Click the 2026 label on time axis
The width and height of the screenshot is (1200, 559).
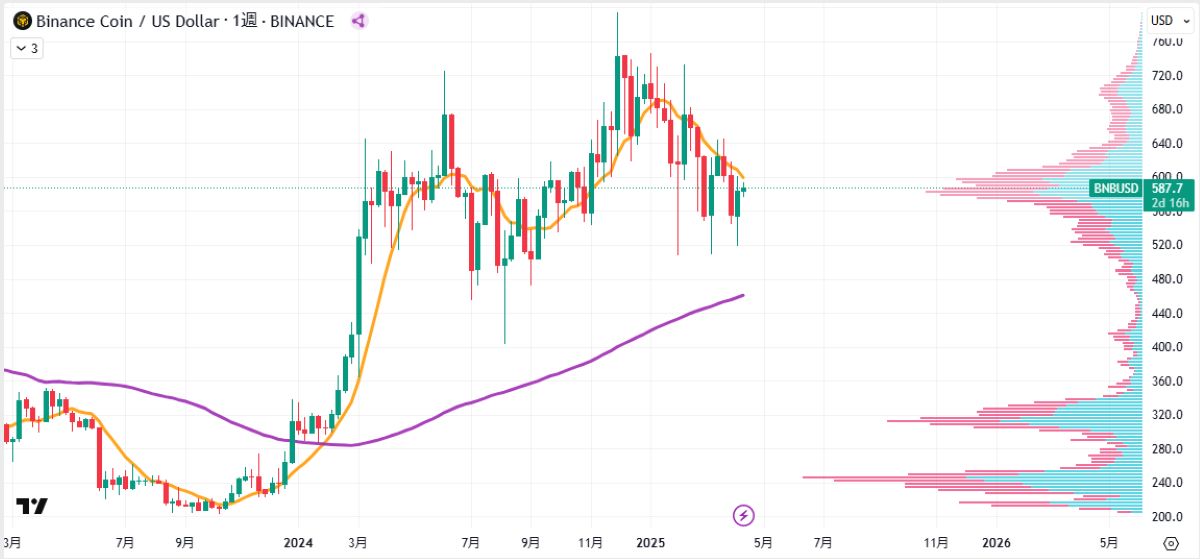996,543
